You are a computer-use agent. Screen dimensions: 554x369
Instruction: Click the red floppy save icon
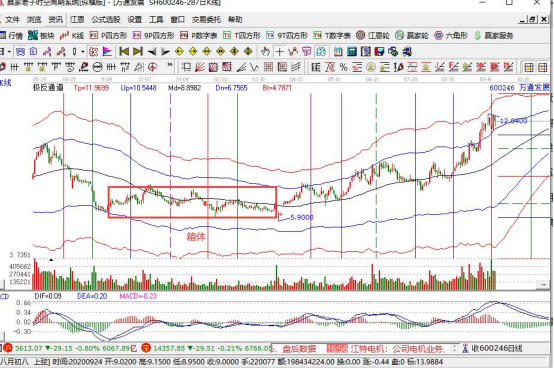(x=379, y=52)
